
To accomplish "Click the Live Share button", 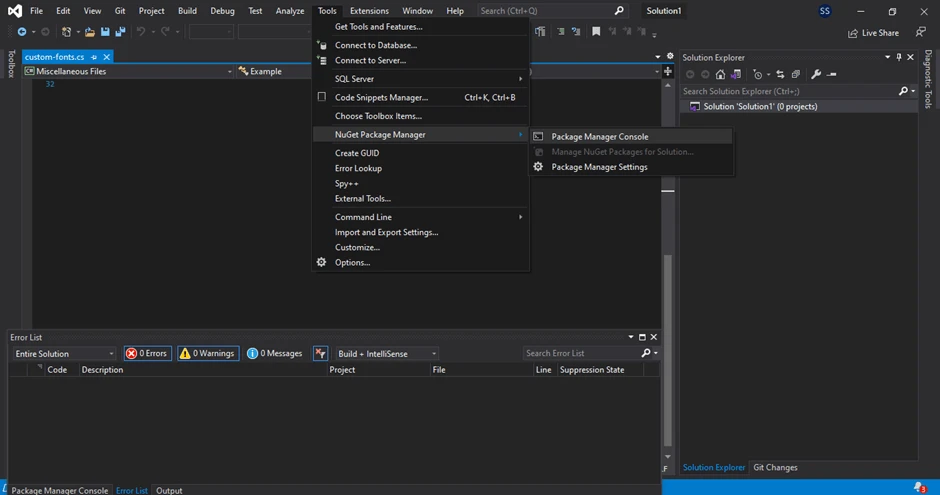I will coord(873,33).
